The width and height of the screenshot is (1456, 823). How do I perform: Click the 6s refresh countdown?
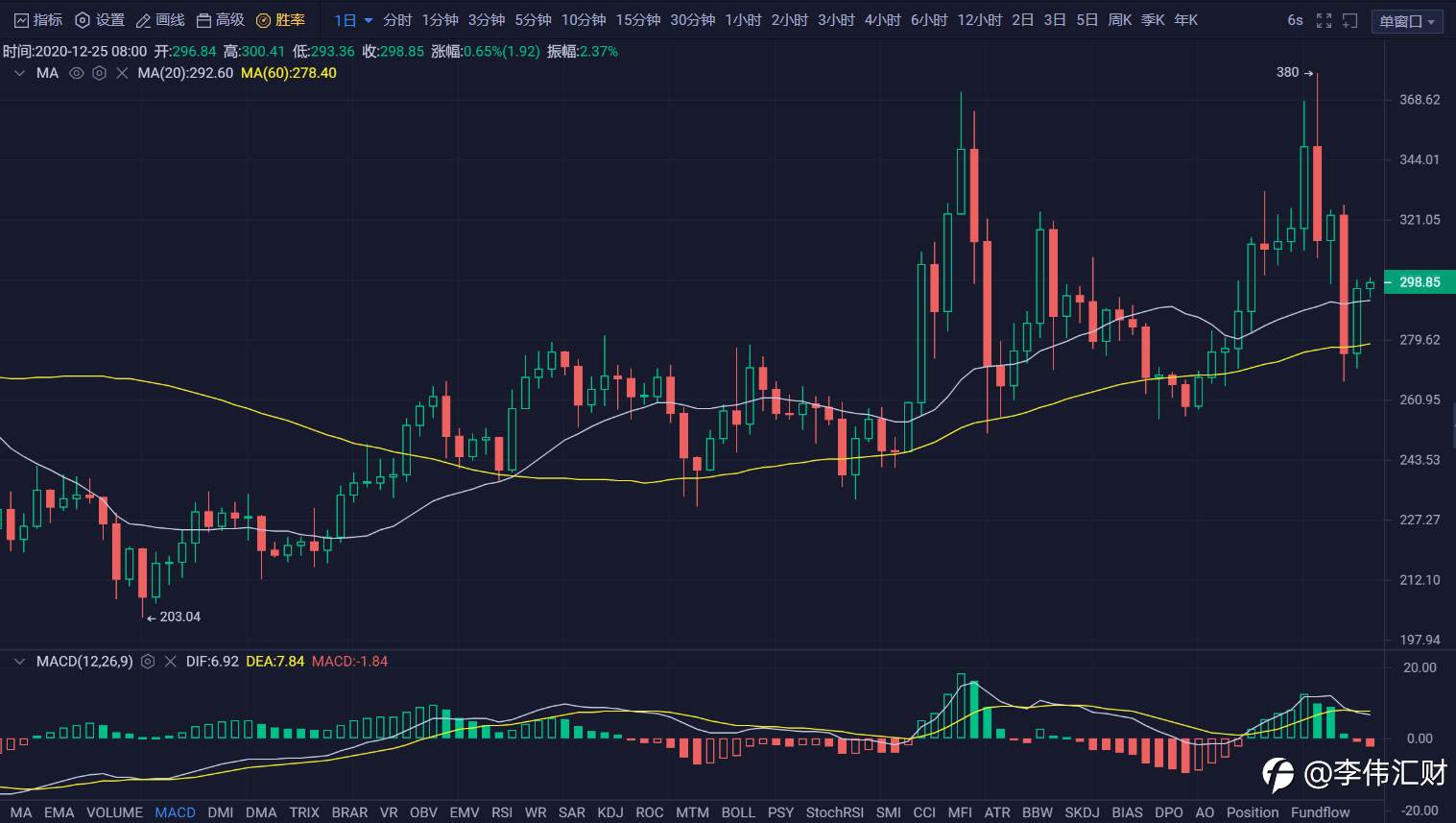1296,20
